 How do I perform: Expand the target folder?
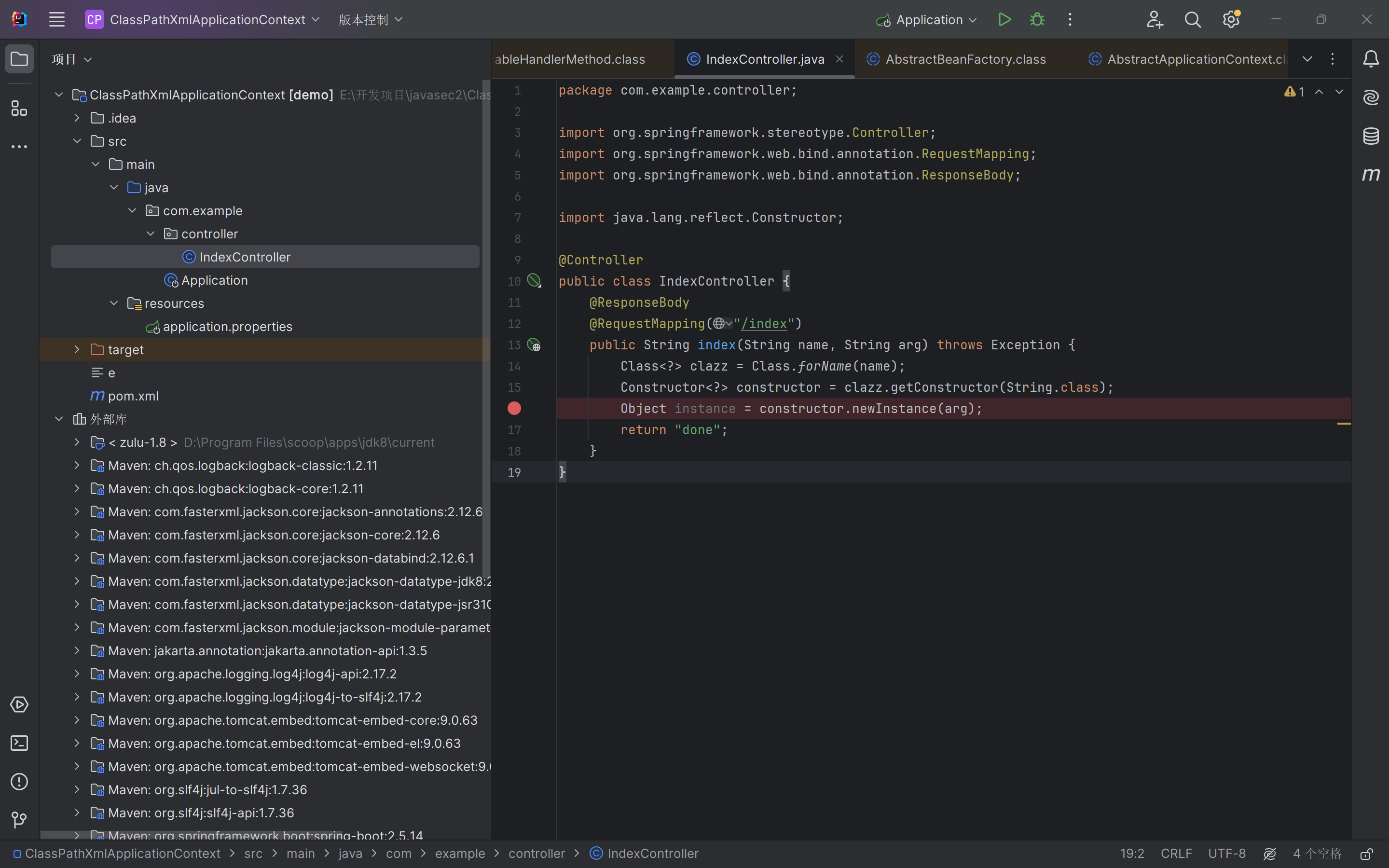click(77, 350)
